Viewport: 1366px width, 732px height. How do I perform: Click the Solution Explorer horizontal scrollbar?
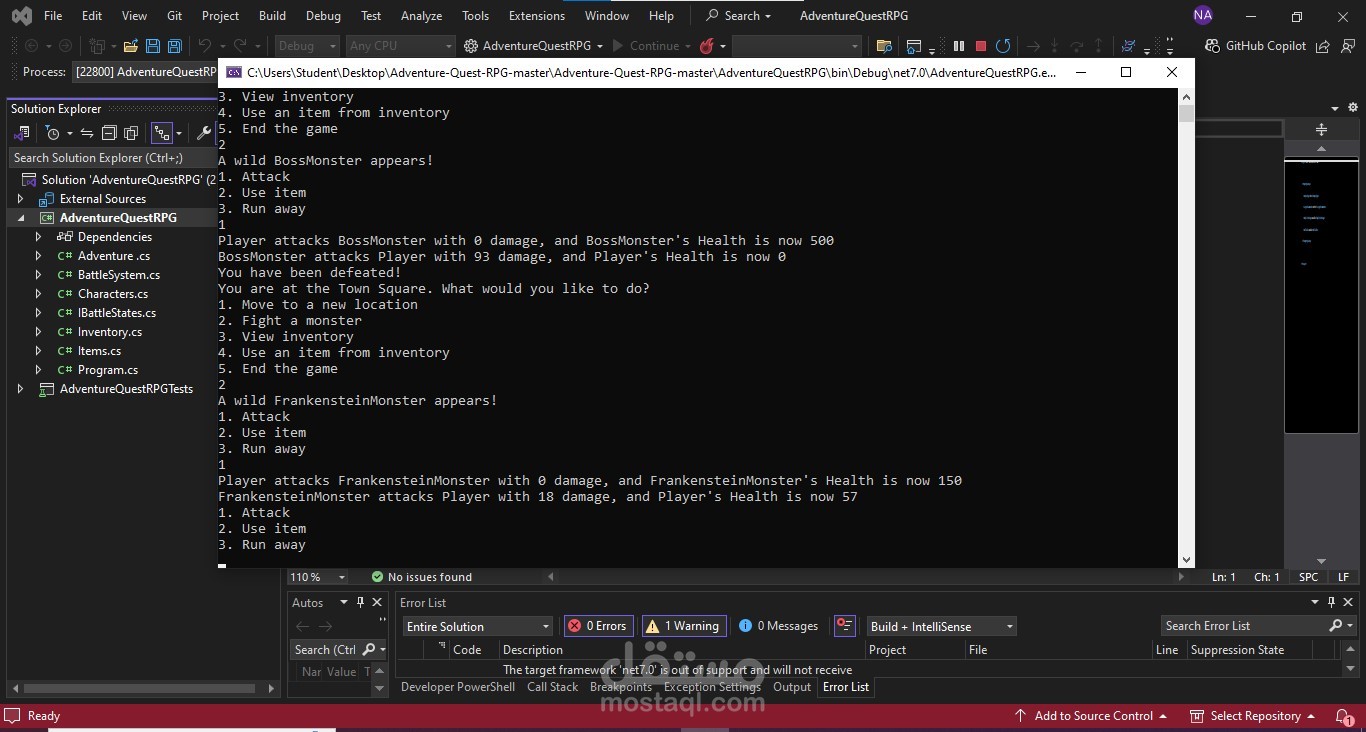click(x=139, y=688)
